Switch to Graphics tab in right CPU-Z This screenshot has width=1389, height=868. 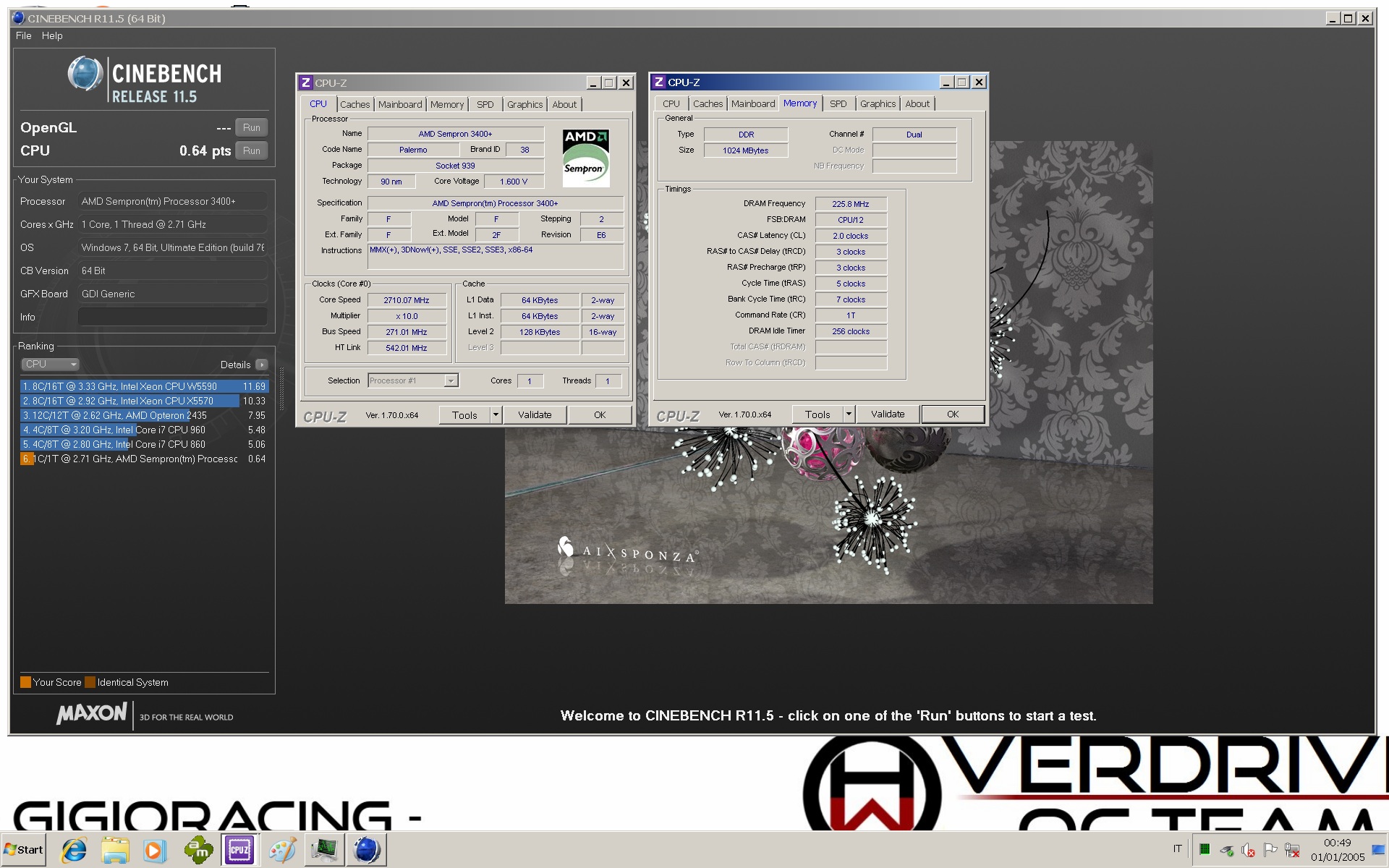tap(878, 103)
